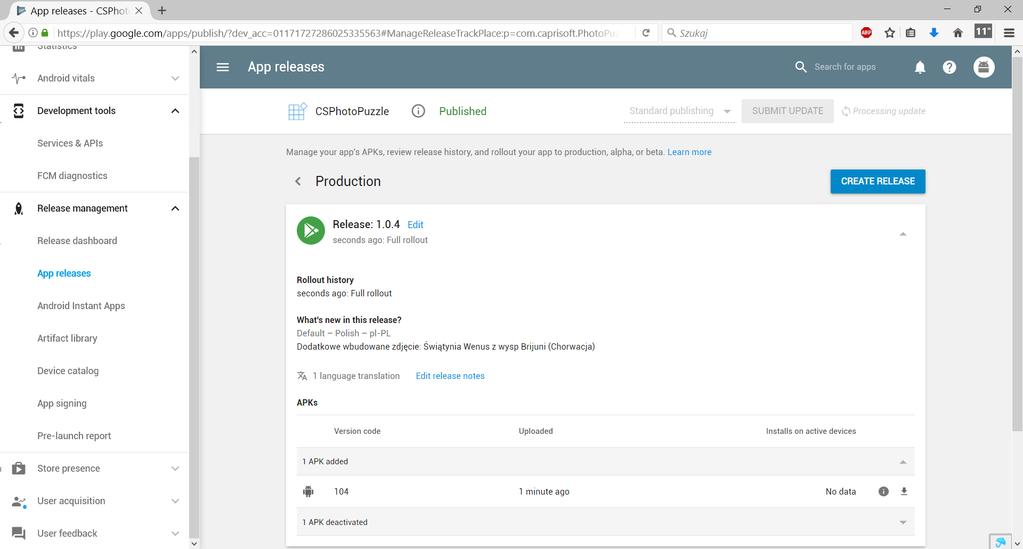Collapse the Development tools section

(x=175, y=111)
